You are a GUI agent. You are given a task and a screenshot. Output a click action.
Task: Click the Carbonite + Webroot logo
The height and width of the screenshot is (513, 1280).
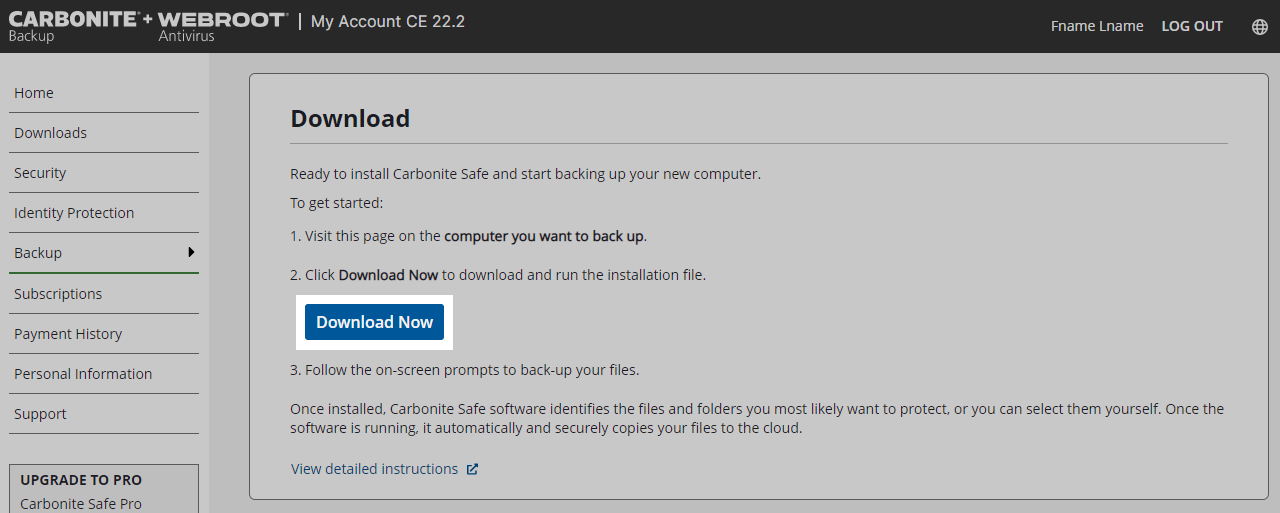(x=148, y=26)
